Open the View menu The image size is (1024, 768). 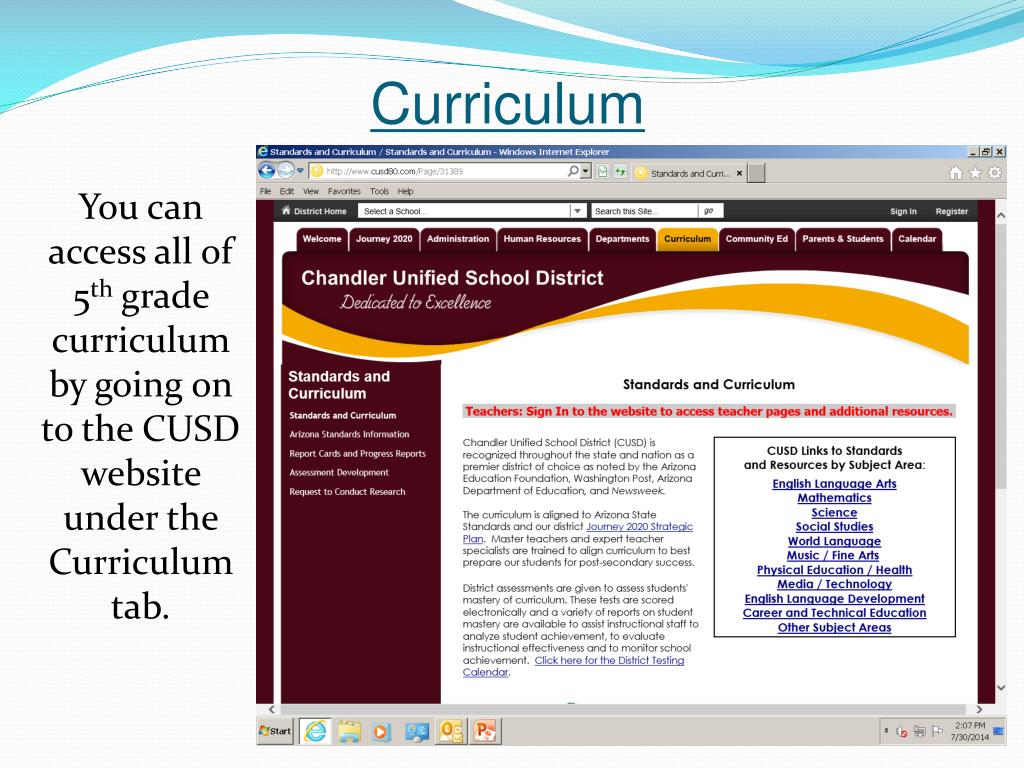coord(311,191)
